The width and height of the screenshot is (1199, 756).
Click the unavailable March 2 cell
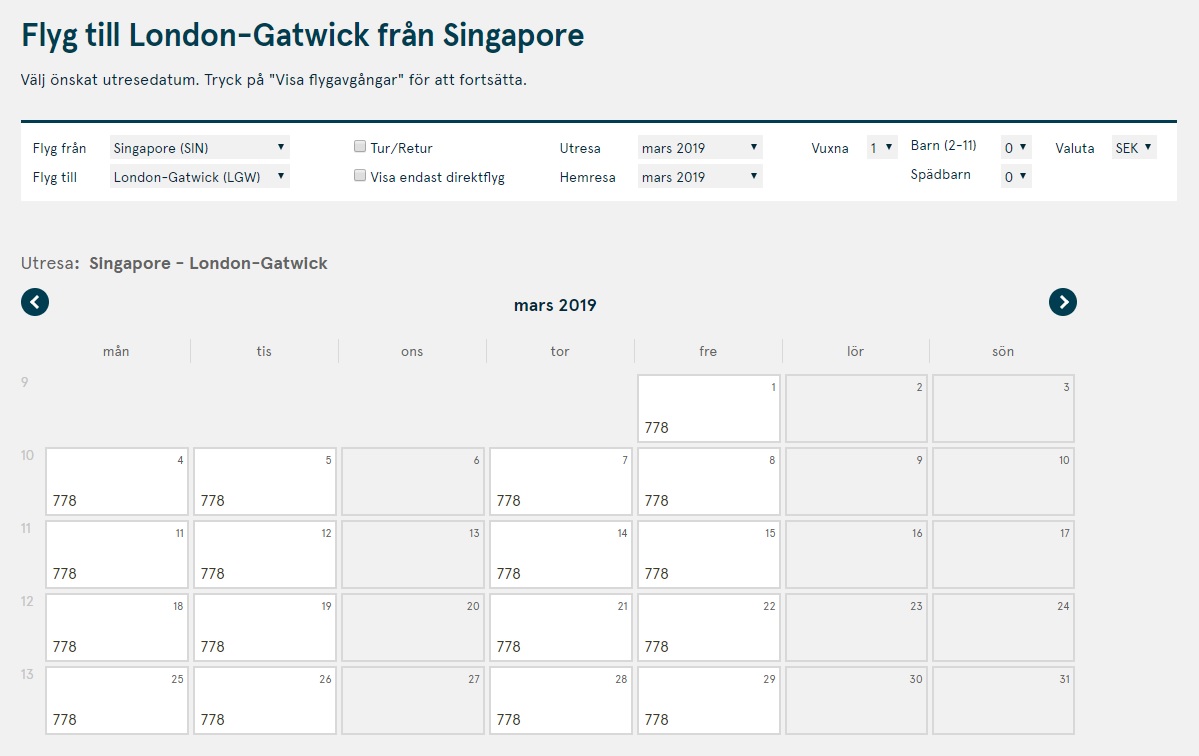coord(856,408)
